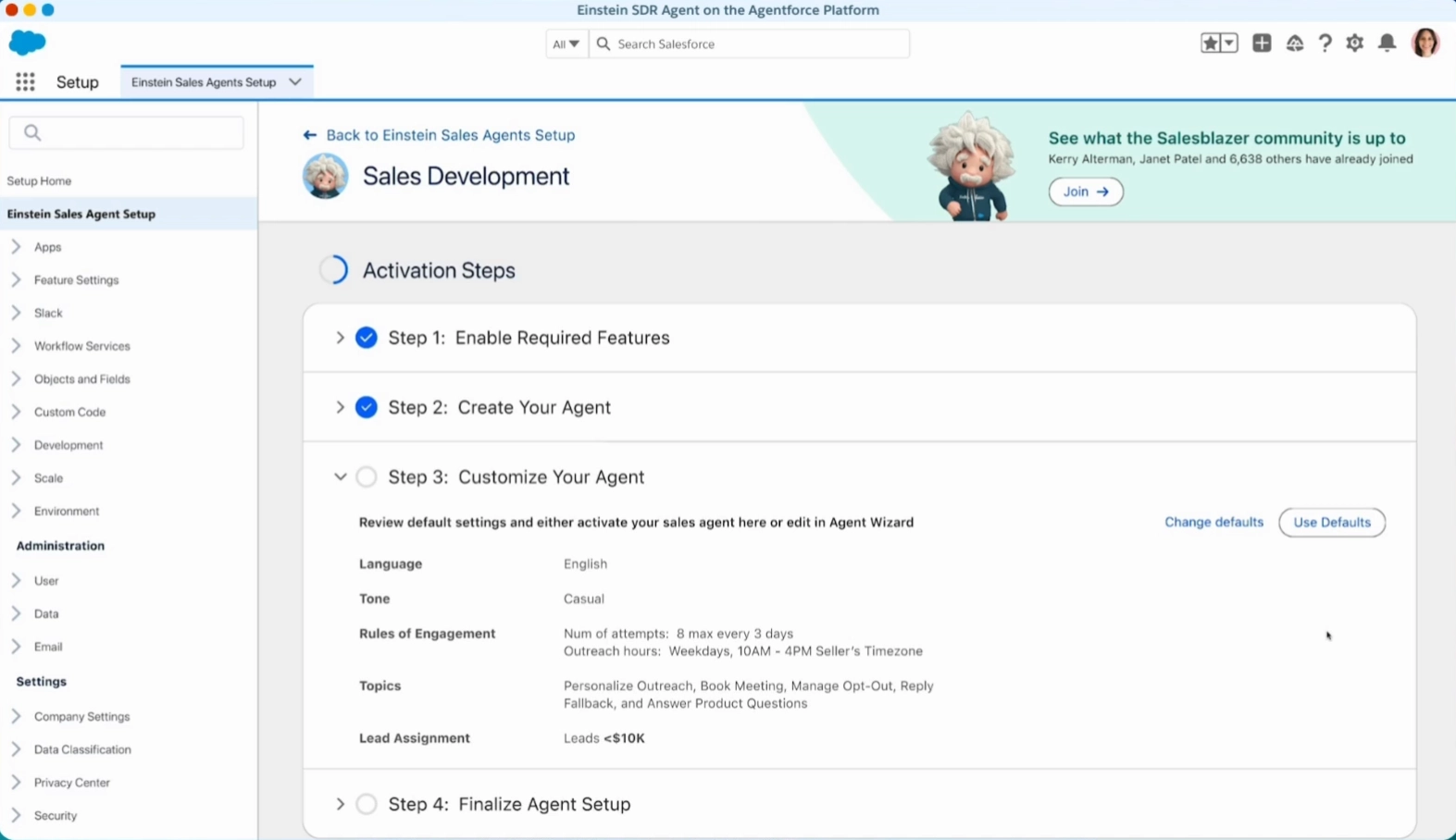The height and width of the screenshot is (840, 1456).
Task: Open Einstein Sales Agents Setup tab dropdown
Action: 295,82
